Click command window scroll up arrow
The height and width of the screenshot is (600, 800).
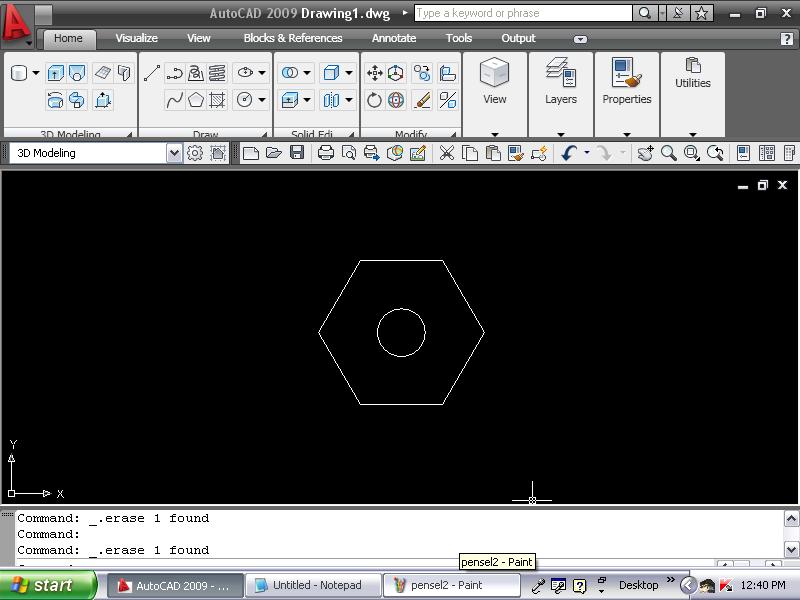click(791, 519)
